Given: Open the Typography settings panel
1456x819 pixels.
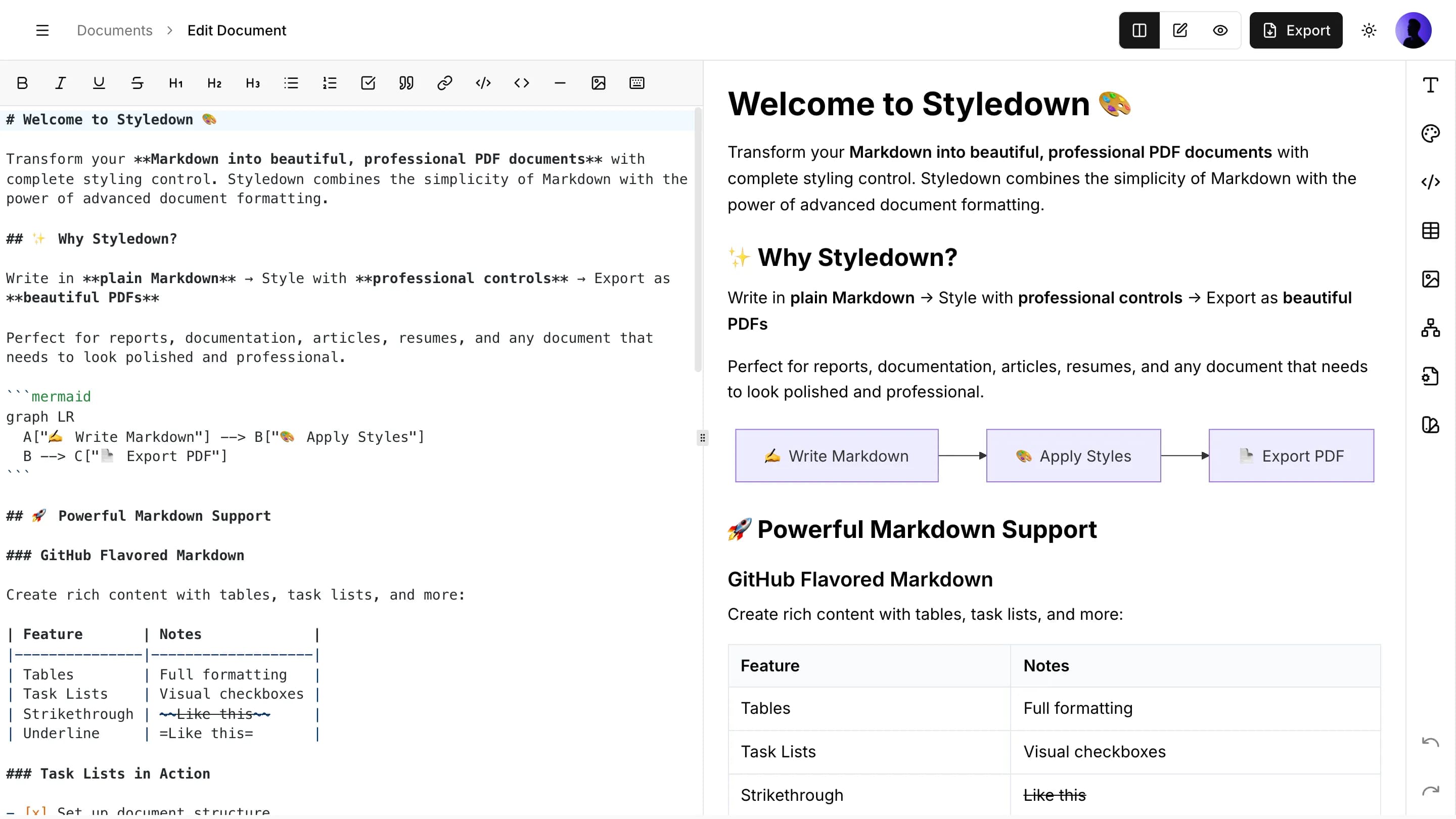Looking at the screenshot, I should (x=1431, y=85).
